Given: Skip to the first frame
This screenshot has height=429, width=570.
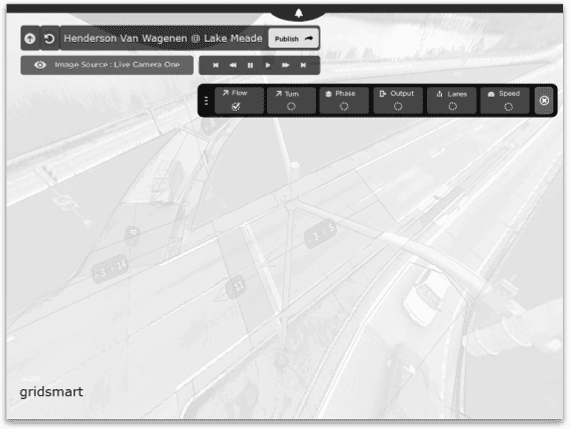Looking at the screenshot, I should click(x=216, y=65).
